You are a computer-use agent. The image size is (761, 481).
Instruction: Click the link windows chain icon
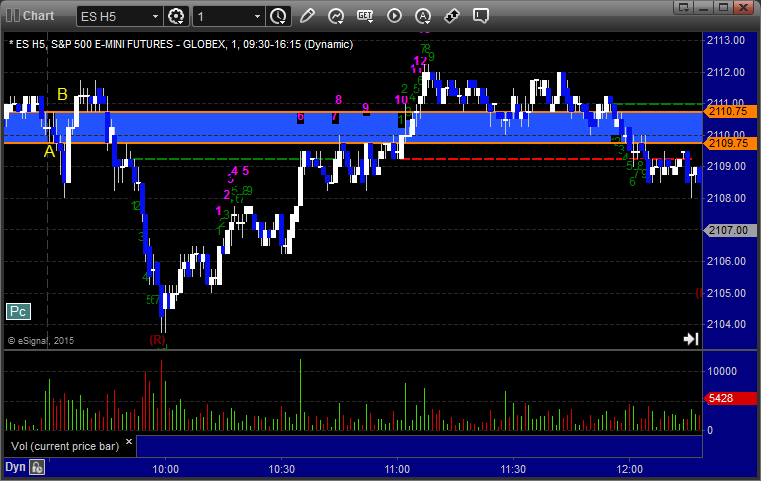(x=452, y=16)
